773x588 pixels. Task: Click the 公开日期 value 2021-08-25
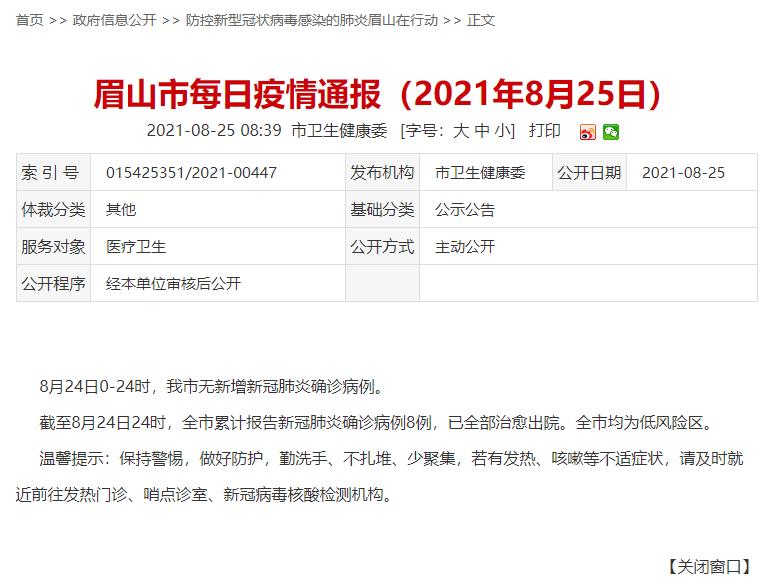pyautogui.click(x=683, y=173)
